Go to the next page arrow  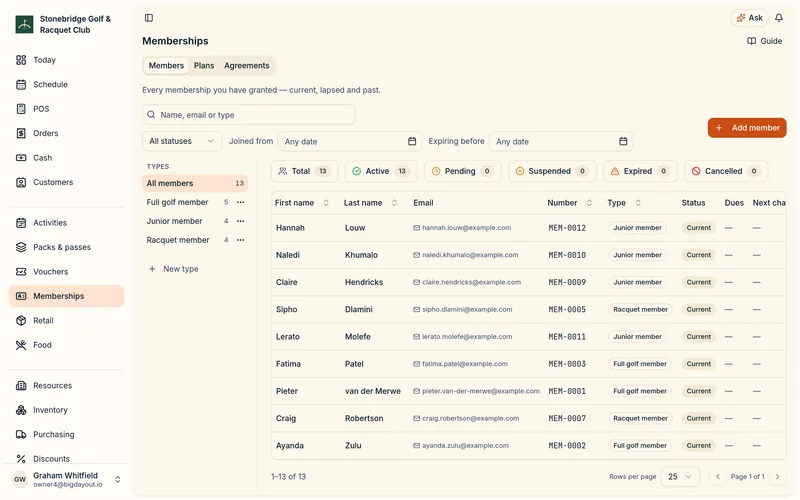coord(778,477)
